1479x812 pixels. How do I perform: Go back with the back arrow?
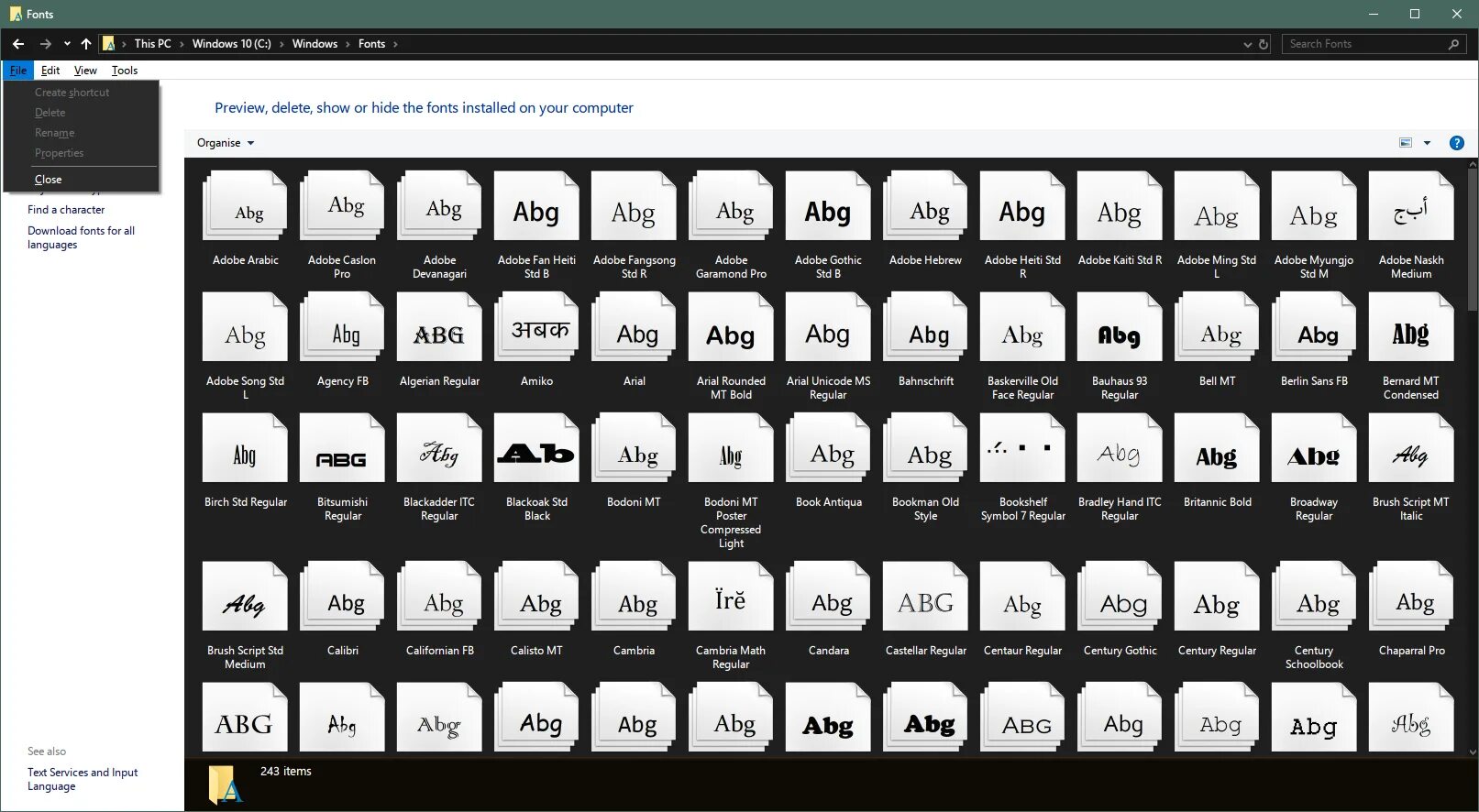pyautogui.click(x=18, y=44)
